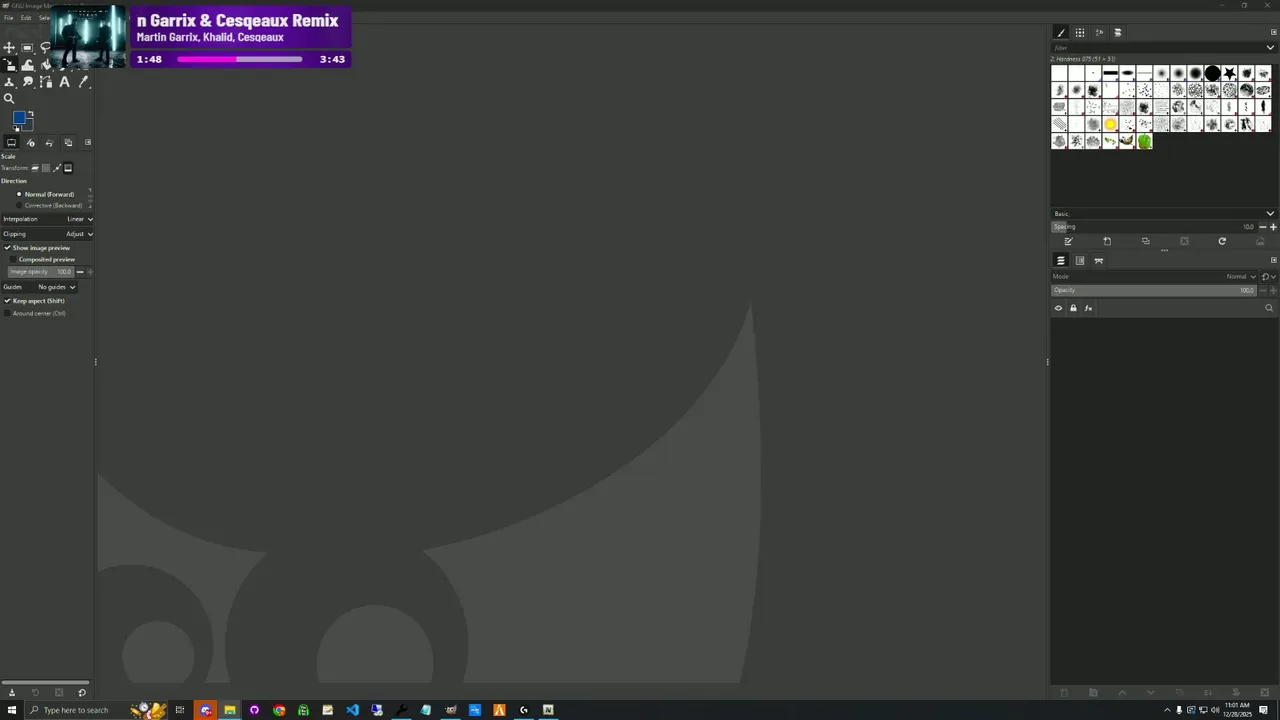This screenshot has width=1280, height=720.
Task: Reset colors to default black and white
Action: (16, 128)
